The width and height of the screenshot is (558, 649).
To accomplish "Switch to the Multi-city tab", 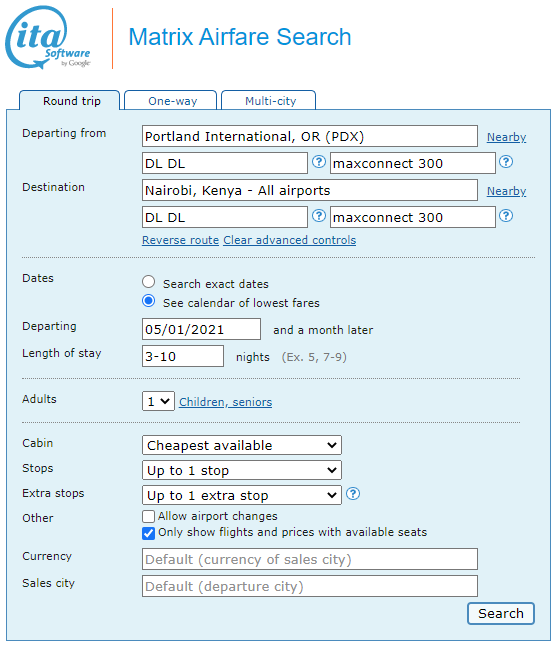I will (269, 101).
